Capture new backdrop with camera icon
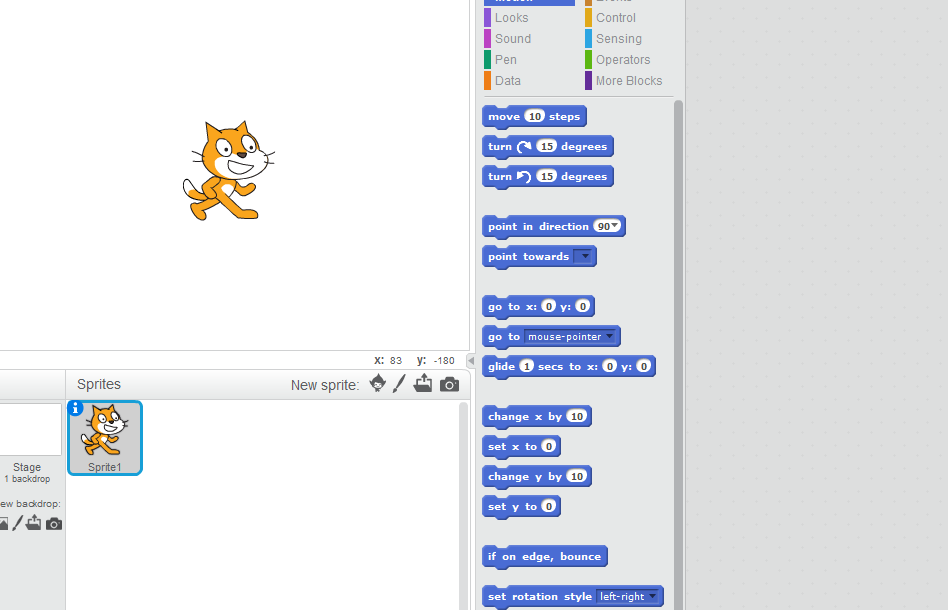 tap(54, 524)
